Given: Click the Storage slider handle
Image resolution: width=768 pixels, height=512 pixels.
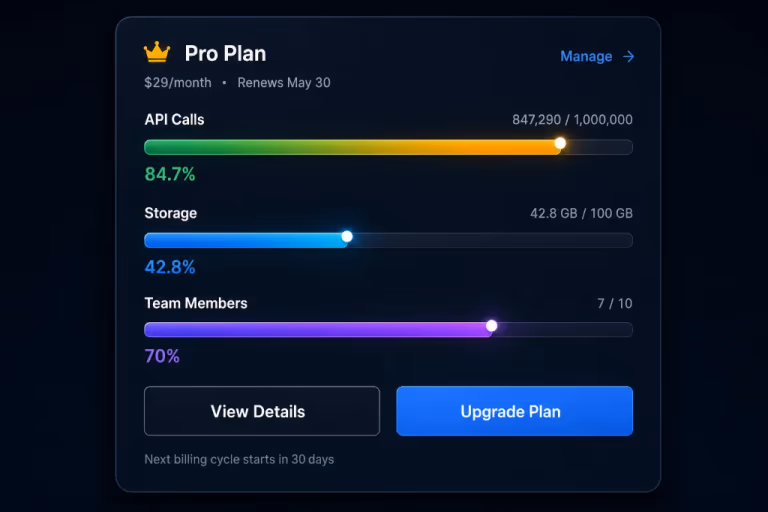Looking at the screenshot, I should pyautogui.click(x=347, y=237).
